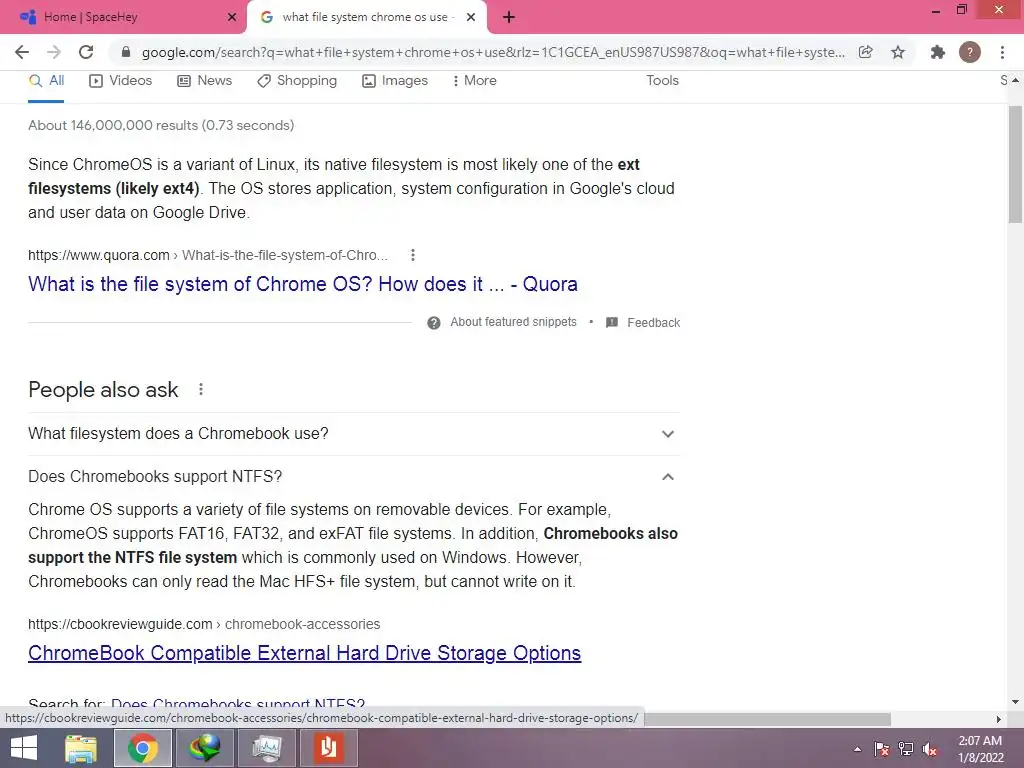Click the quora.com URL breadcrumb
The height and width of the screenshot is (768, 1024).
(208, 255)
